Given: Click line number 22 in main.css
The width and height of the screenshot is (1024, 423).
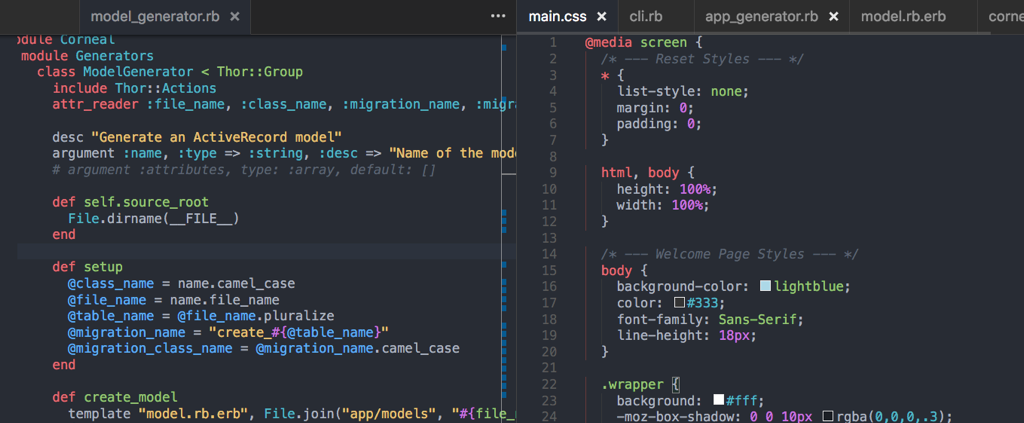Looking at the screenshot, I should [x=549, y=384].
